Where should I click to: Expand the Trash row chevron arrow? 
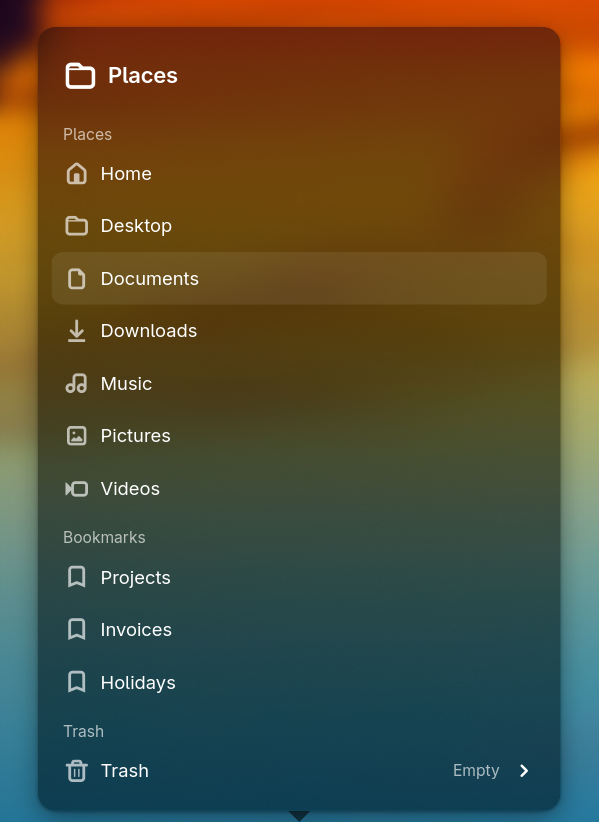point(524,771)
